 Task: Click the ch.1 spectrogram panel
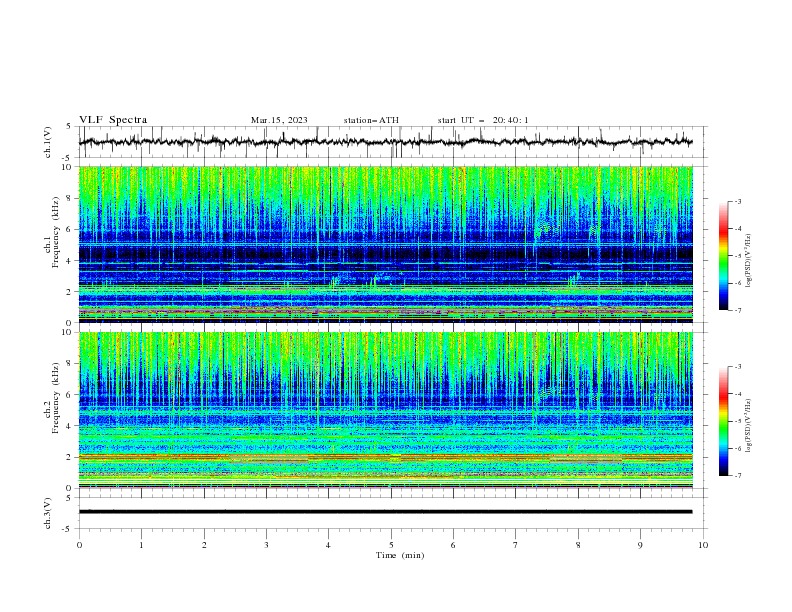[386, 244]
